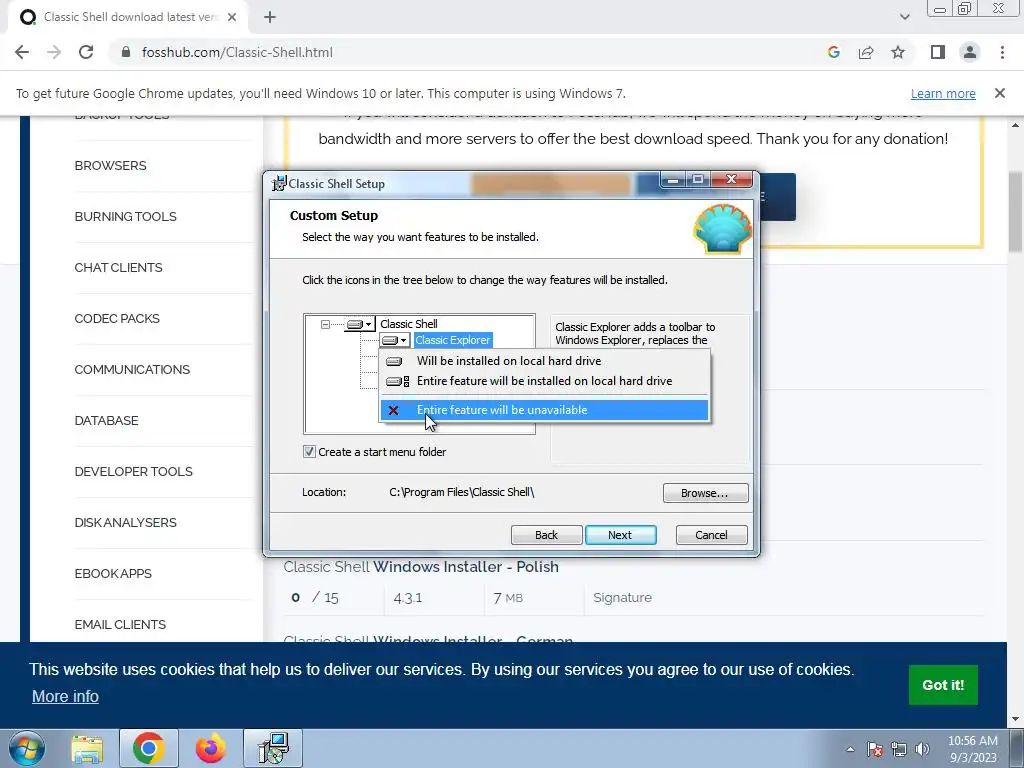Image resolution: width=1024 pixels, height=768 pixels.
Task: Click the red X unavailable icon
Action: [x=393, y=410]
